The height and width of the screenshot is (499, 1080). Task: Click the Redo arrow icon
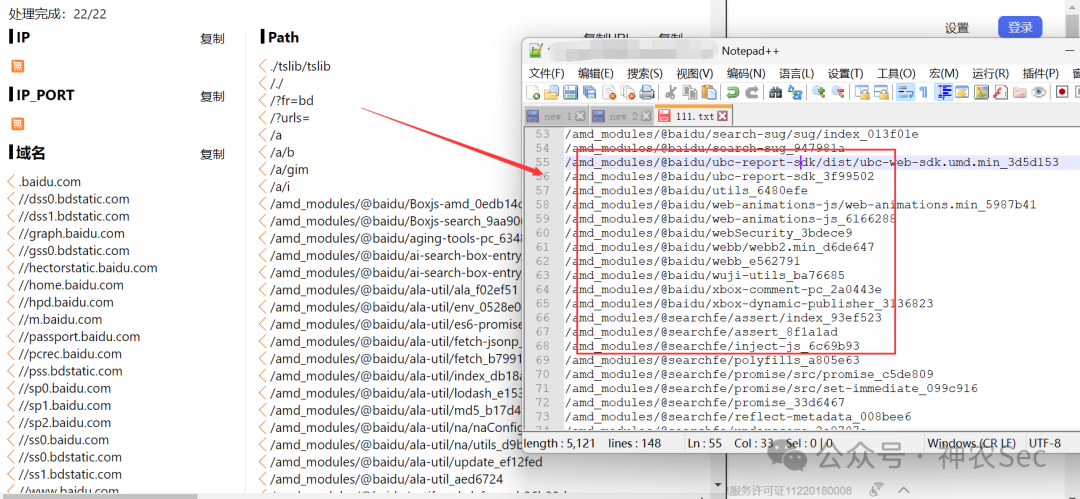pos(752,92)
